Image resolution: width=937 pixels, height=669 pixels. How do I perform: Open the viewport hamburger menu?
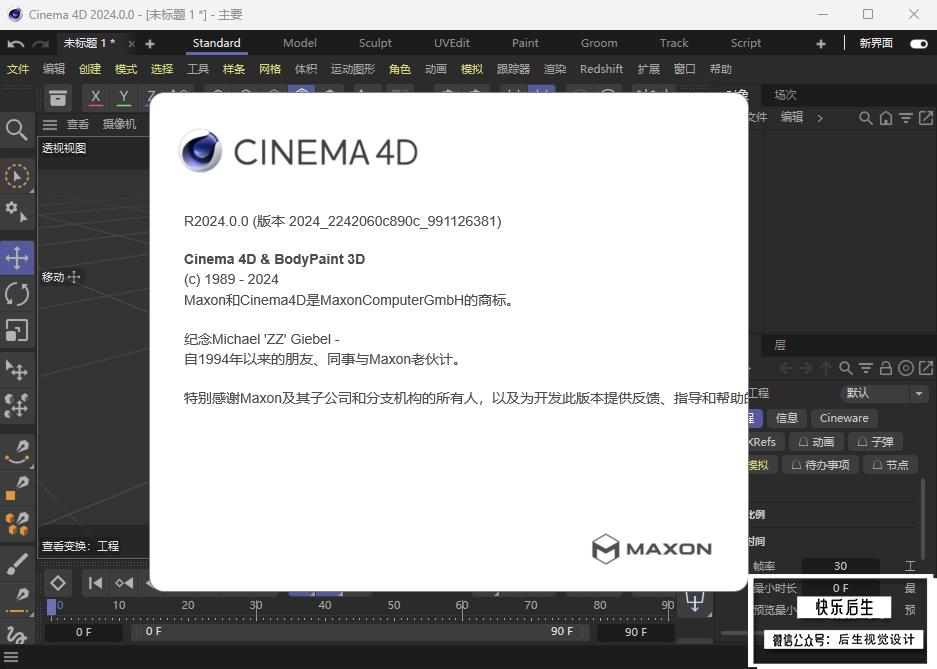pyautogui.click(x=50, y=124)
